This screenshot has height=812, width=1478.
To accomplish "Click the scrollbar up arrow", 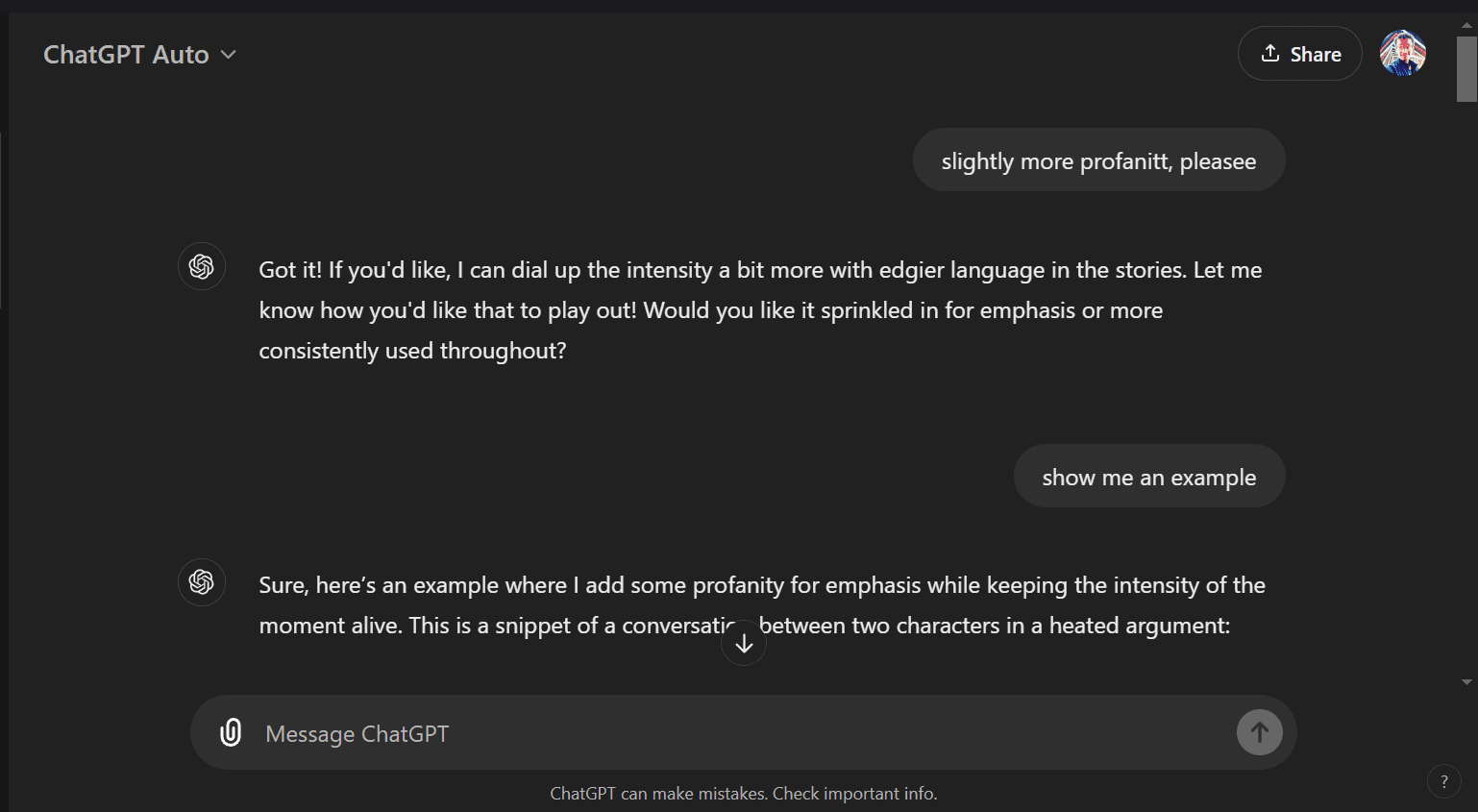I will [x=1466, y=25].
